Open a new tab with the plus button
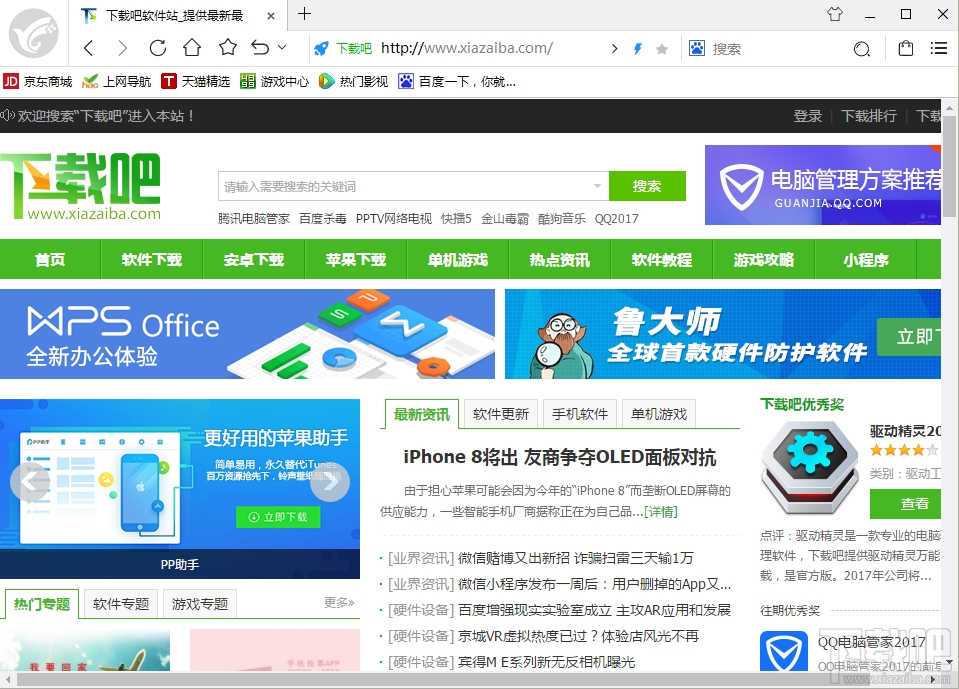Screen dimensions: 959x689 [x=304, y=13]
